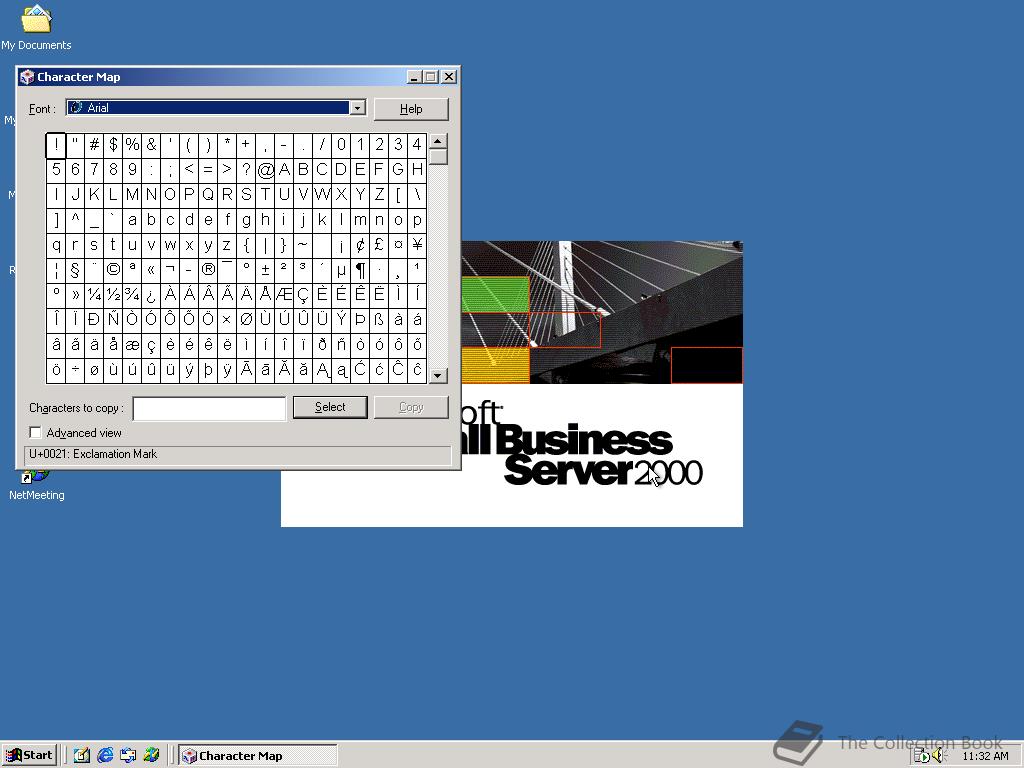Select the cent ¢ character

tap(360, 245)
